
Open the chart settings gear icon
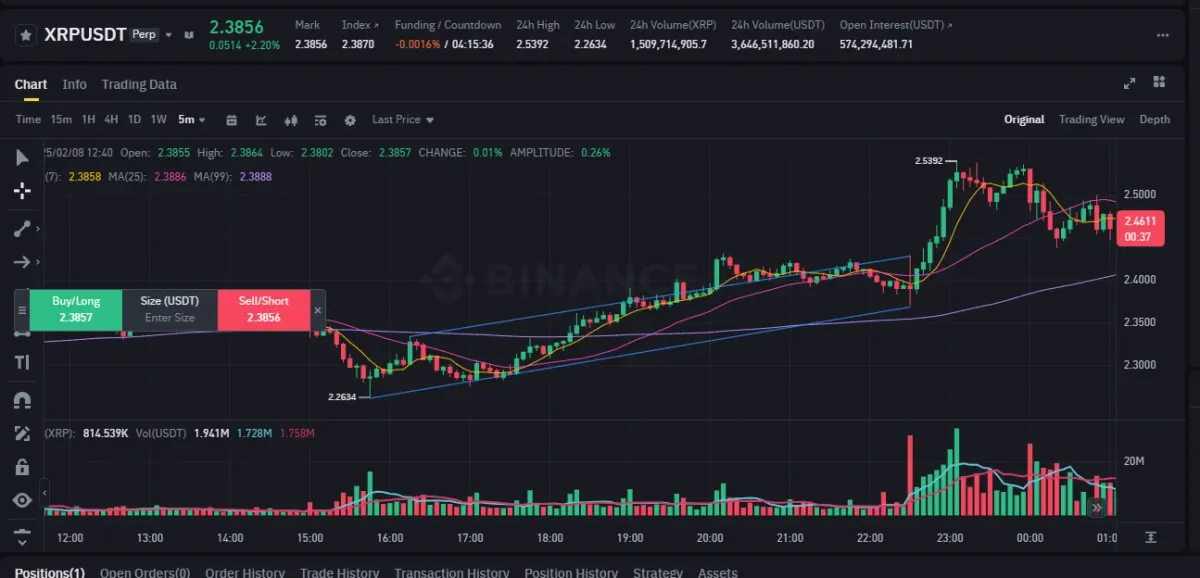click(x=350, y=120)
